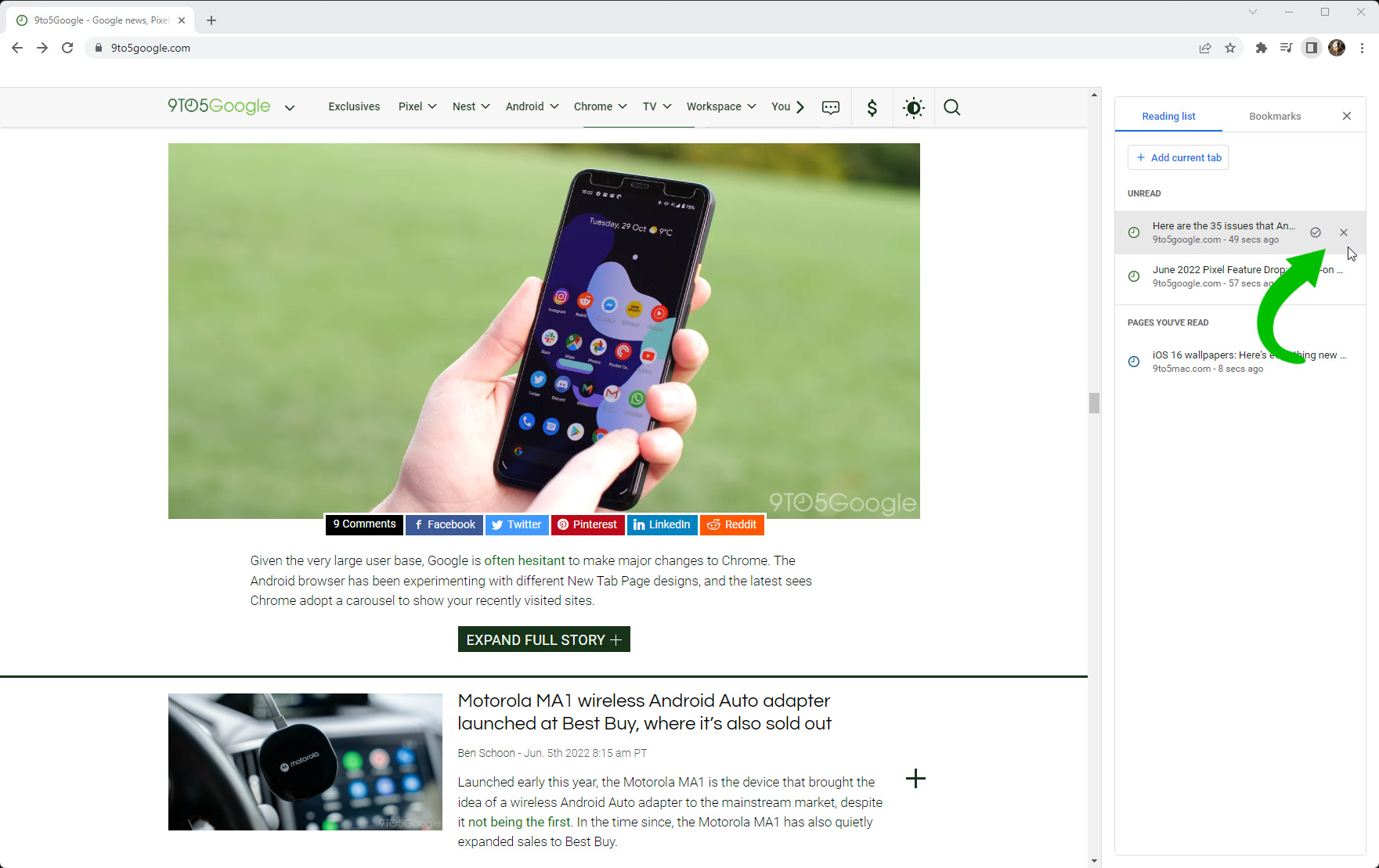Open the Android menu chevron
The image size is (1379, 868).
point(554,106)
